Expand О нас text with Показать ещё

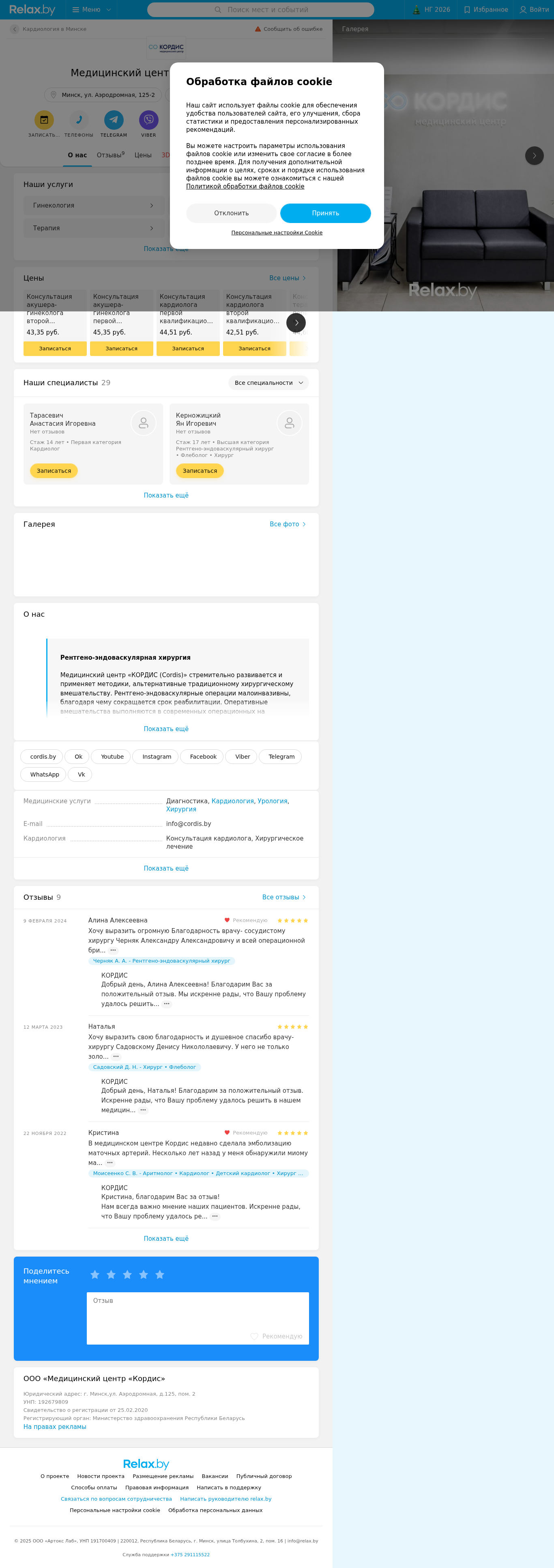click(166, 729)
